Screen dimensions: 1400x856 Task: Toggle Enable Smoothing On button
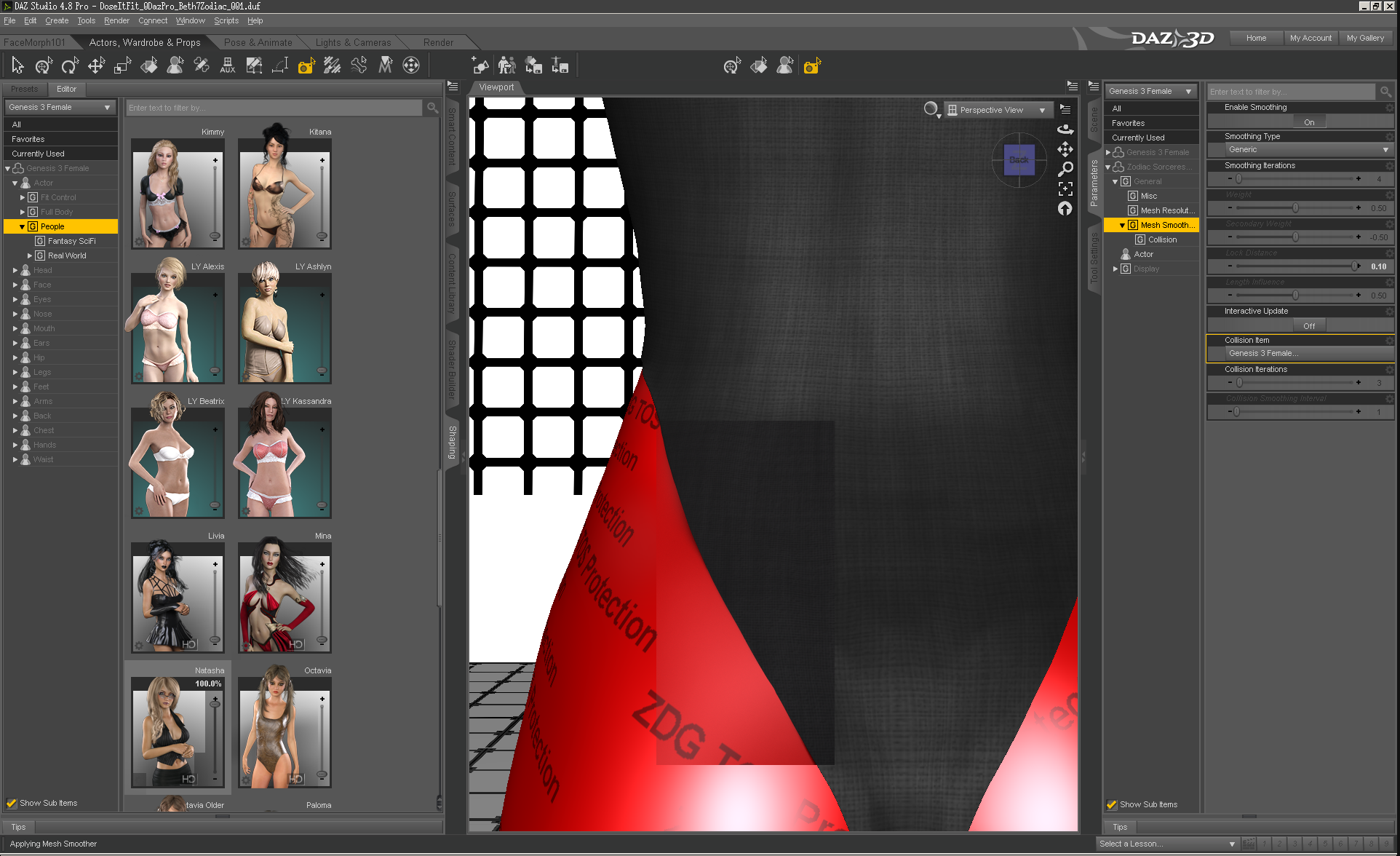1308,122
